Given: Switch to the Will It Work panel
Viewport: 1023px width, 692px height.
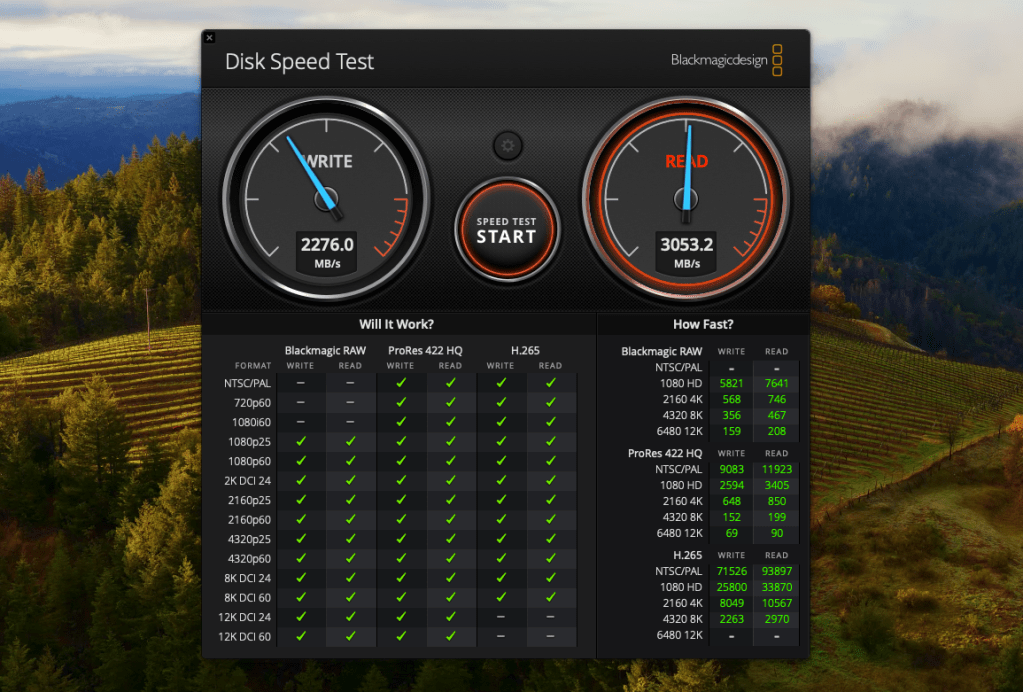Looking at the screenshot, I should pos(398,324).
